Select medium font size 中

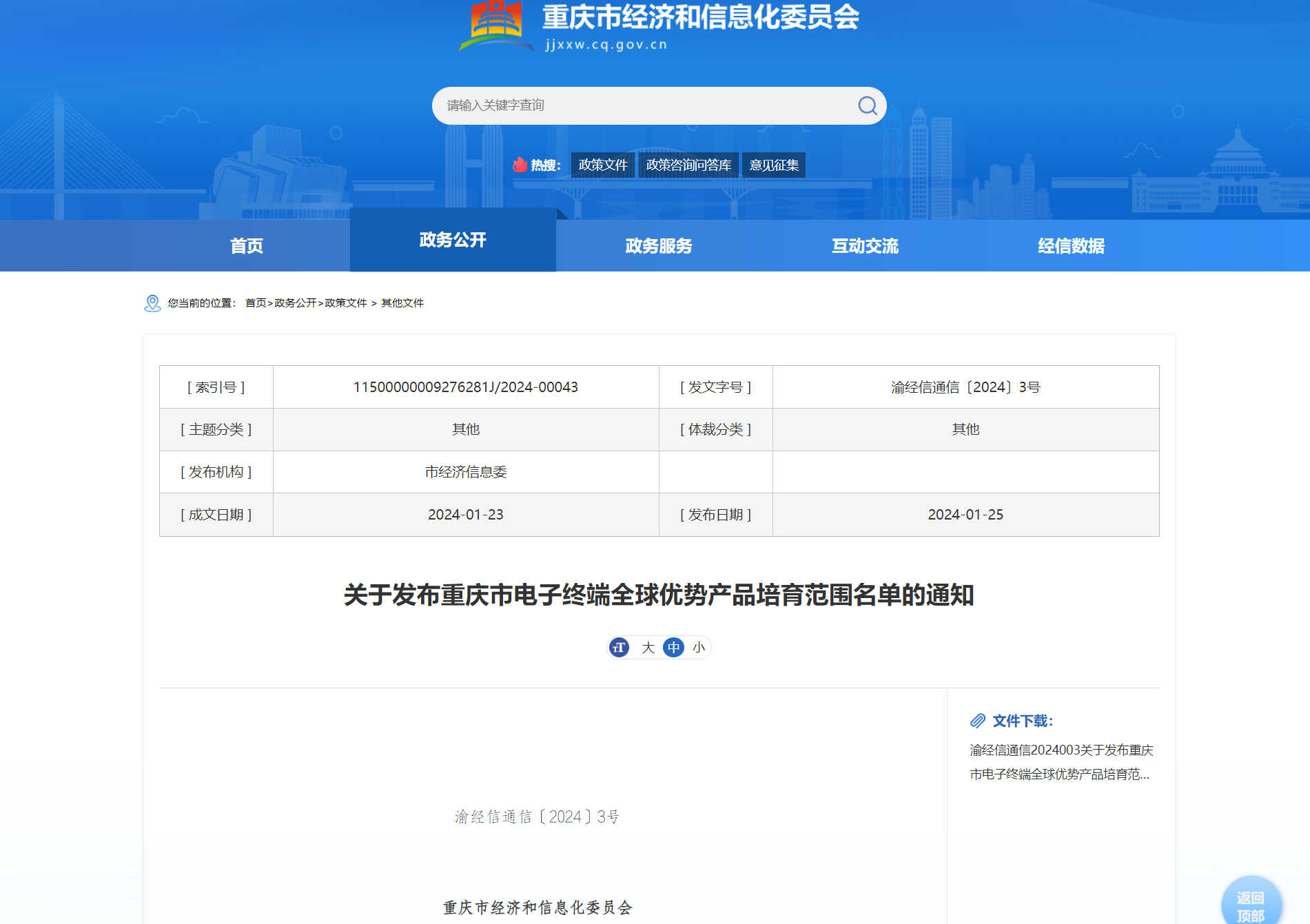point(673,648)
